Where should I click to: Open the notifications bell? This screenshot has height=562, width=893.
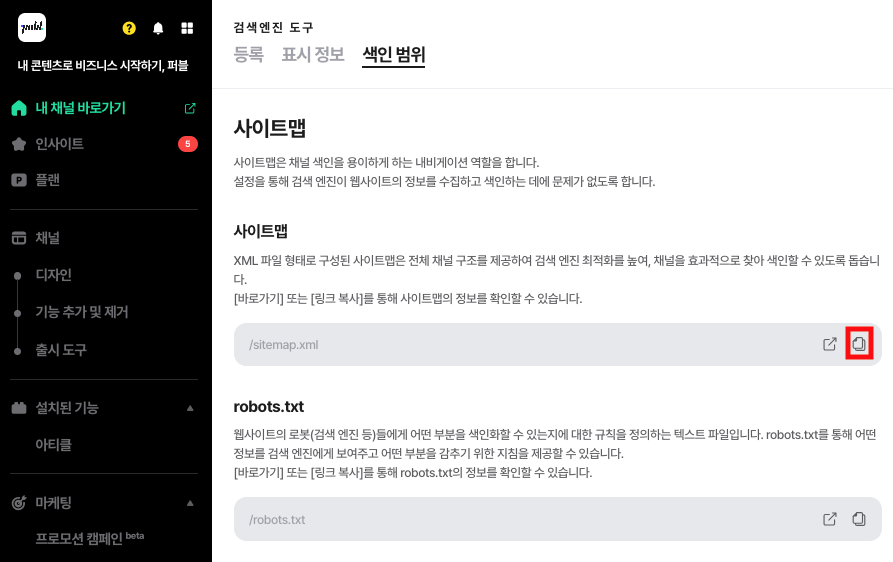158,29
